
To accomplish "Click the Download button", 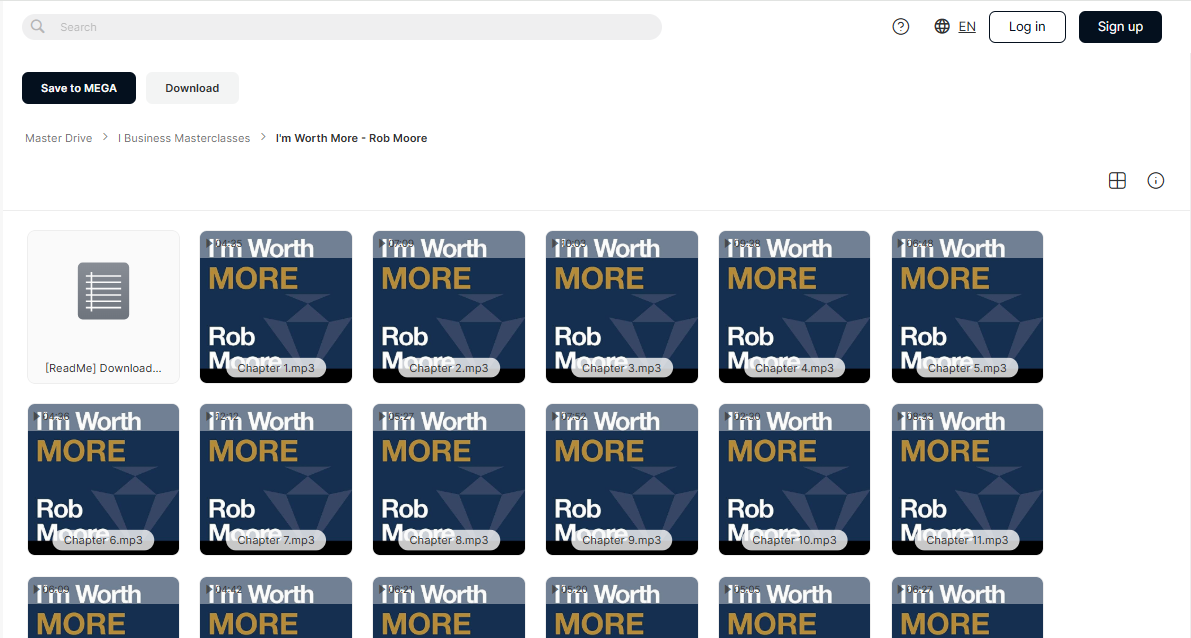I will [x=192, y=88].
